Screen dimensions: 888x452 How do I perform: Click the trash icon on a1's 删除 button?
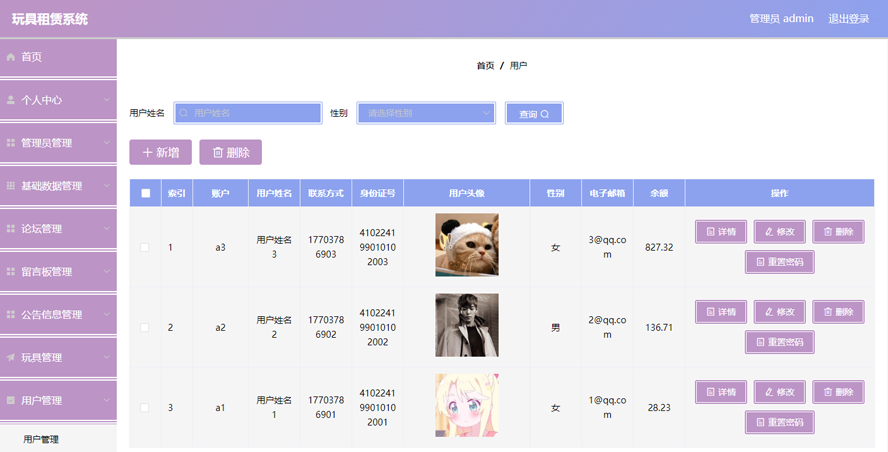pos(827,392)
